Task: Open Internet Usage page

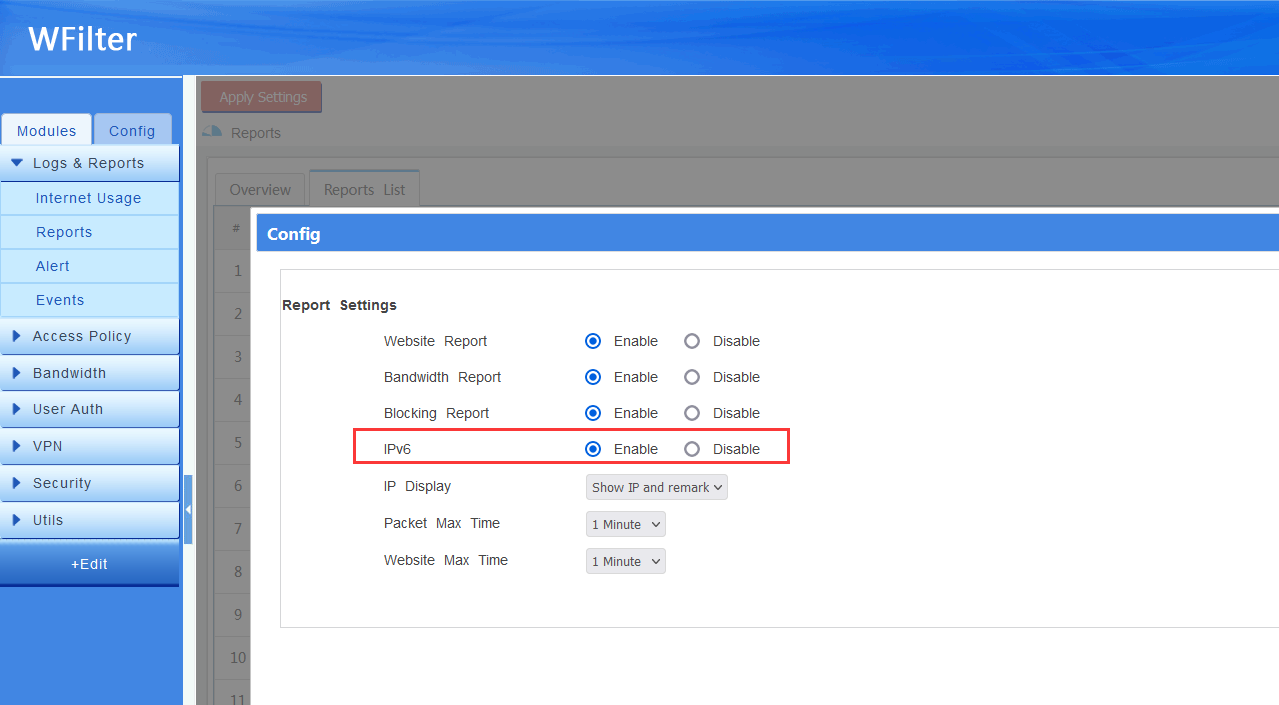Action: tap(90, 198)
